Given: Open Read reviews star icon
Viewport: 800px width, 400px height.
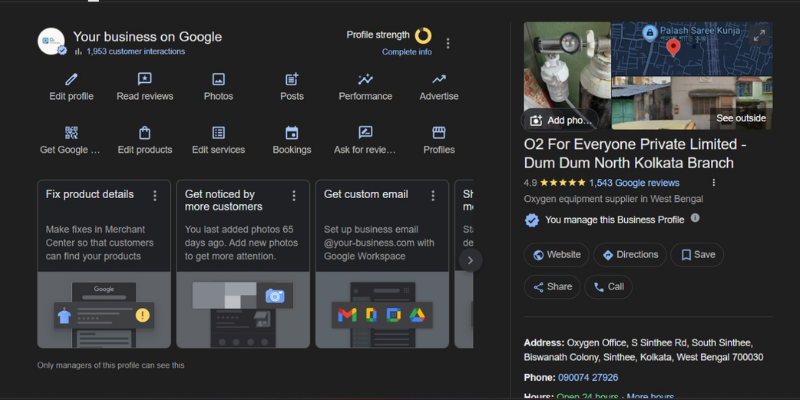Looking at the screenshot, I should pos(145,79).
